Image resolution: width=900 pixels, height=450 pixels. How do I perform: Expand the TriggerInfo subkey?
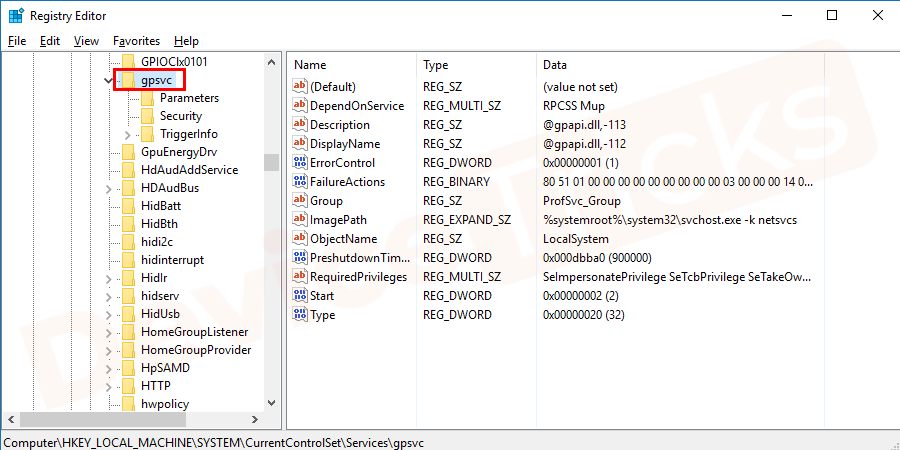tap(127, 134)
